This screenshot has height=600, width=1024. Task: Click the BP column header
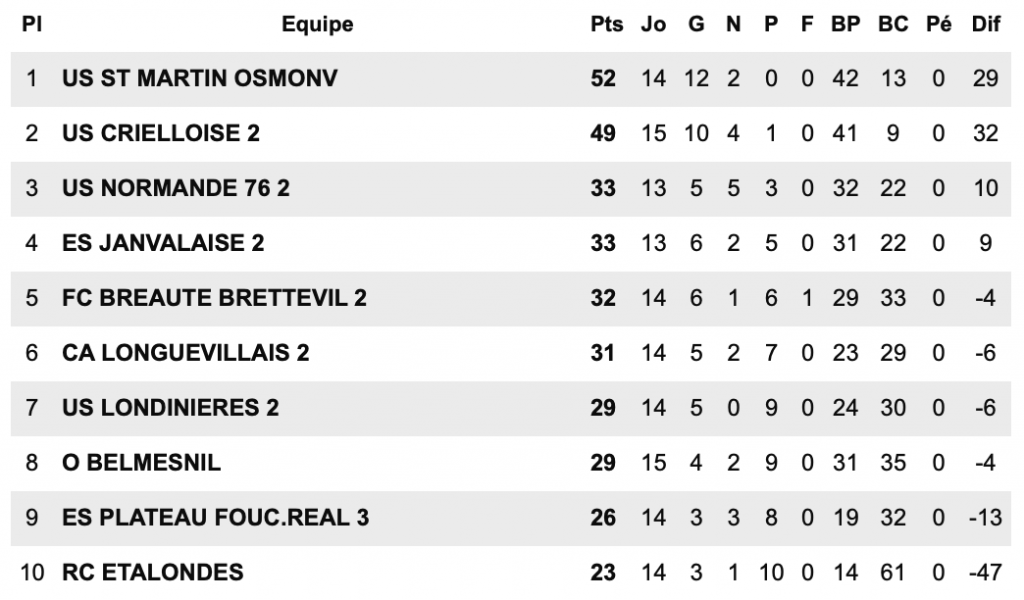point(845,25)
